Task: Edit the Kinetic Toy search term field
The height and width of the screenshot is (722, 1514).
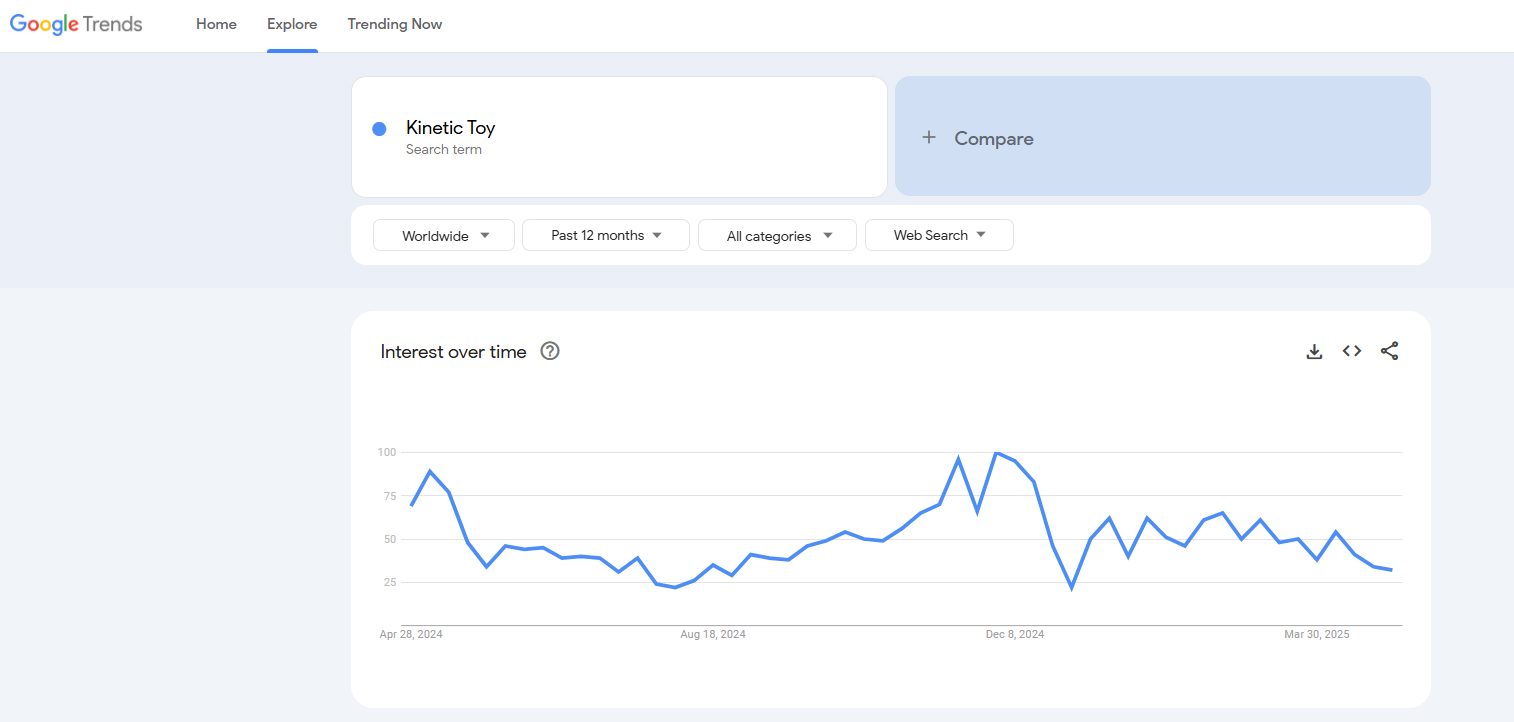Action: point(619,137)
